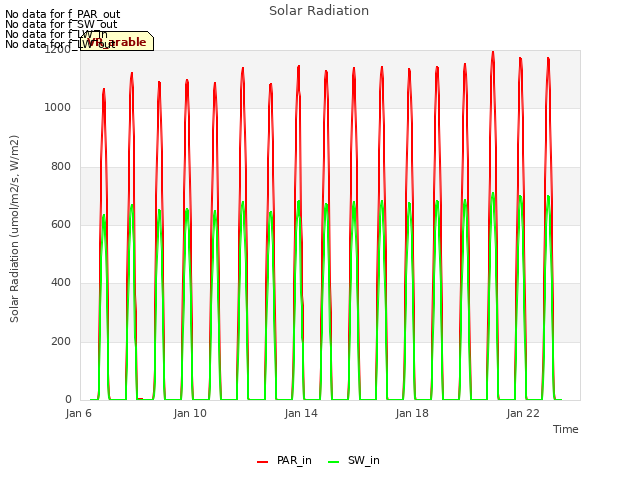Click the green SW_in legend swatch
640x480 pixels.
(x=333, y=462)
